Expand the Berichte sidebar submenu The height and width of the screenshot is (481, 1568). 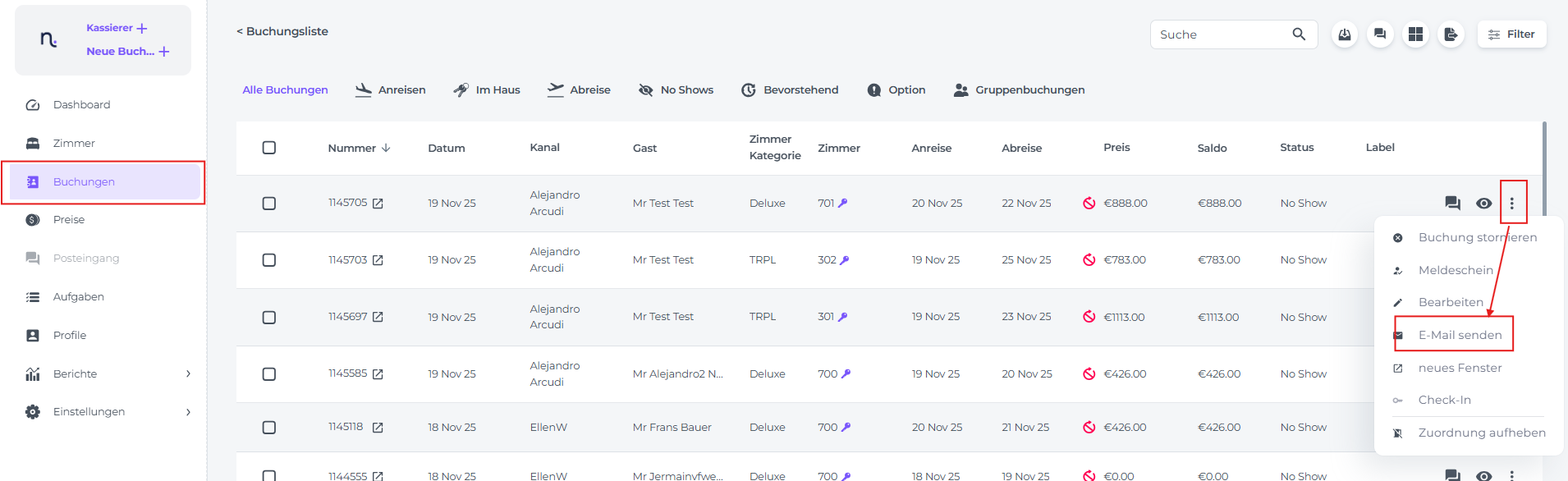[x=188, y=373]
